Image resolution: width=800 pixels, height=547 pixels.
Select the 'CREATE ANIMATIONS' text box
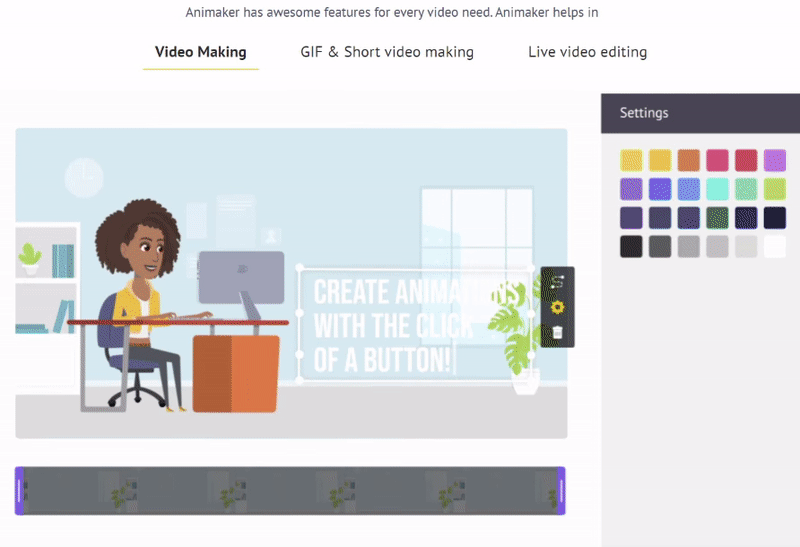[415, 325]
